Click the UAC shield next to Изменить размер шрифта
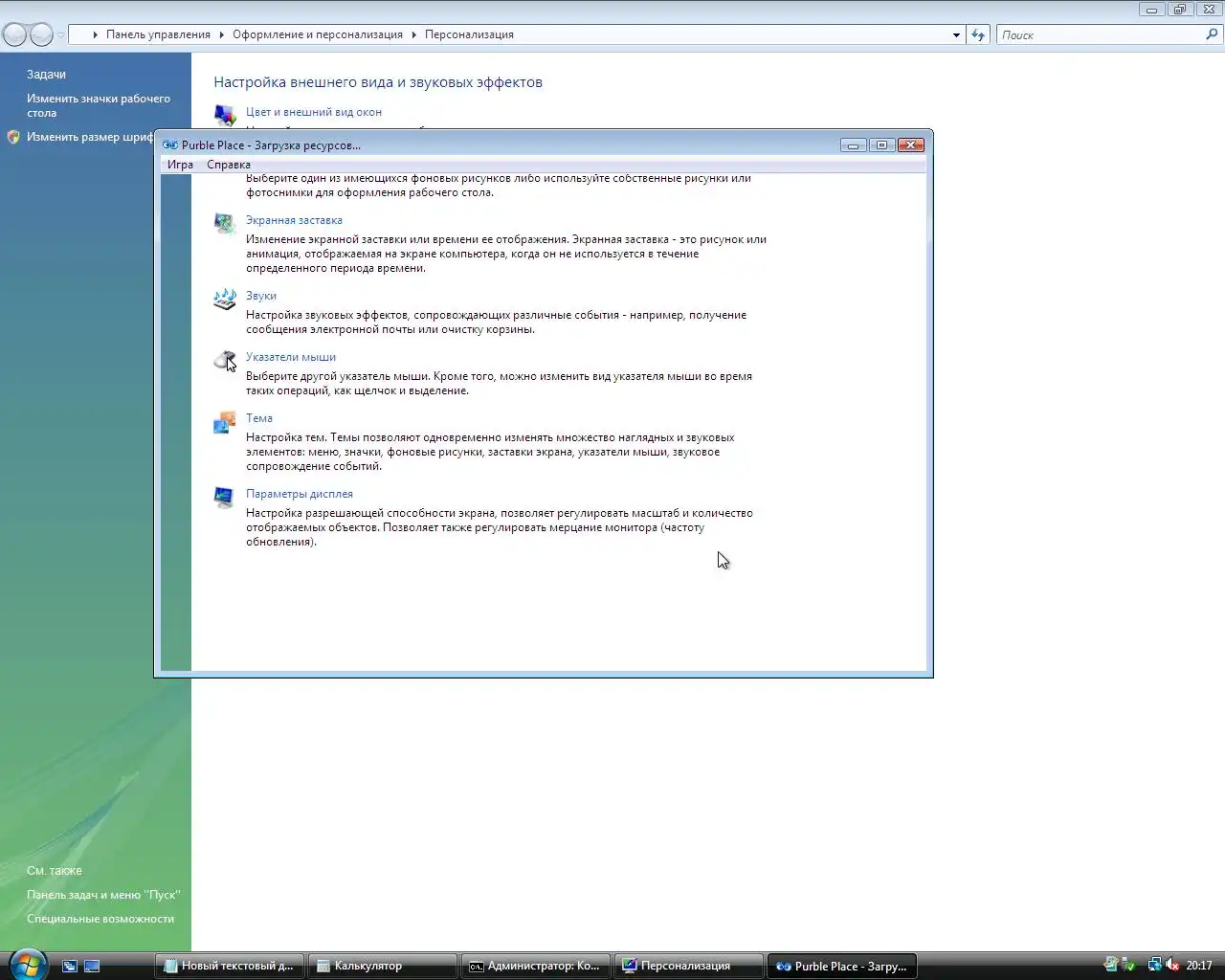 click(x=13, y=137)
